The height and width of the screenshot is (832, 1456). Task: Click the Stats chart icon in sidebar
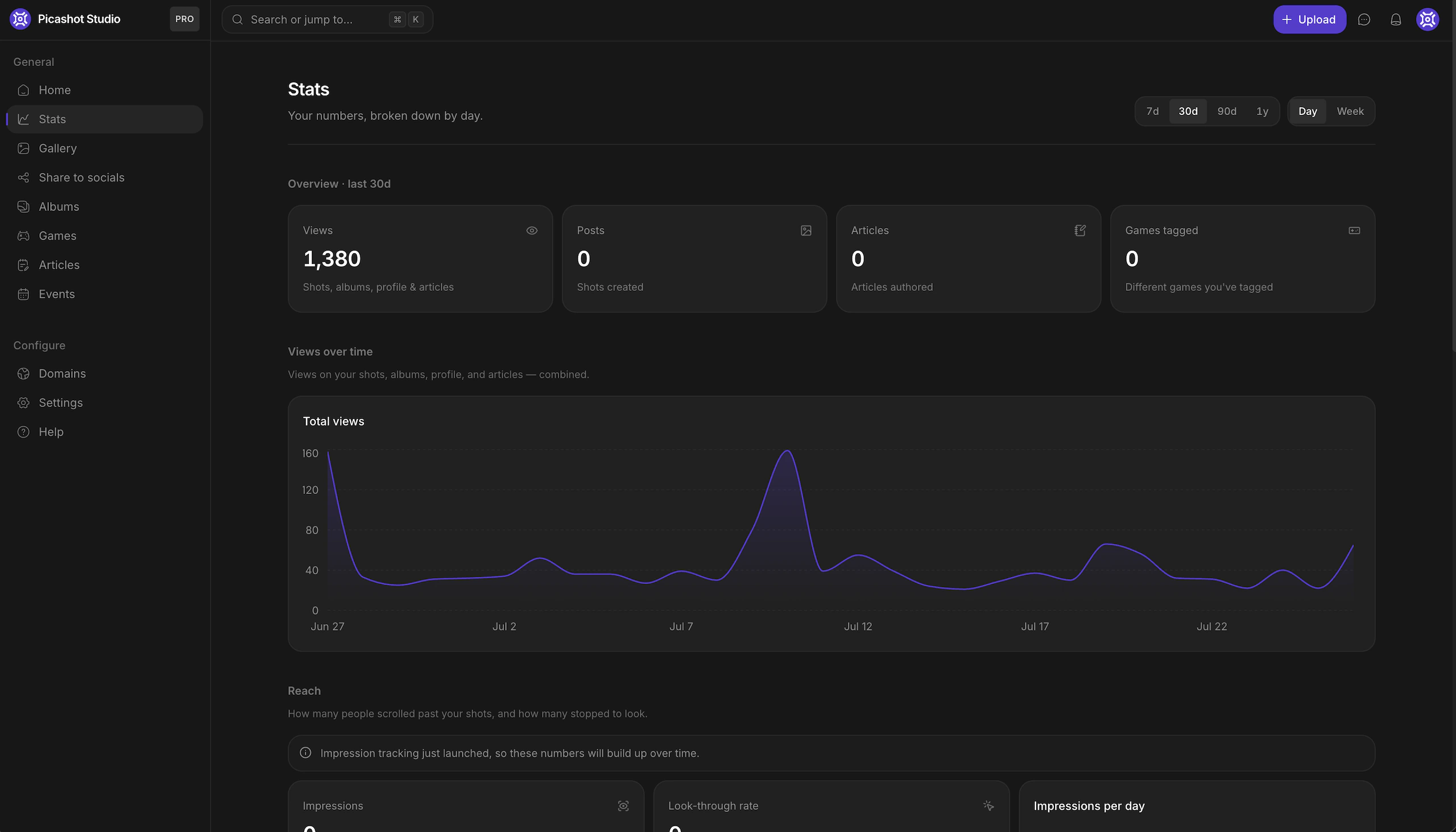23,120
